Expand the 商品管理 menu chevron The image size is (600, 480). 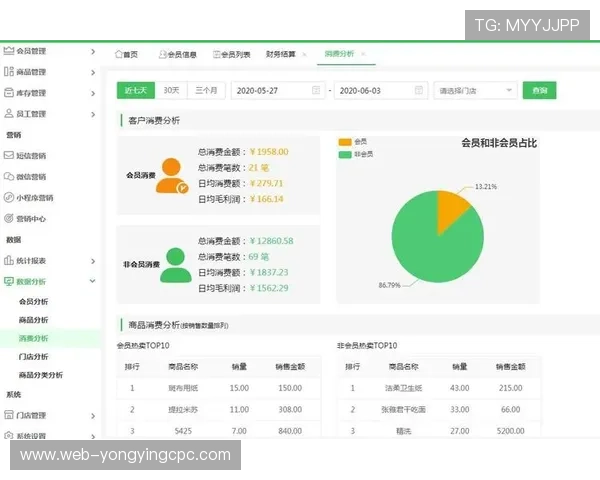point(93,72)
